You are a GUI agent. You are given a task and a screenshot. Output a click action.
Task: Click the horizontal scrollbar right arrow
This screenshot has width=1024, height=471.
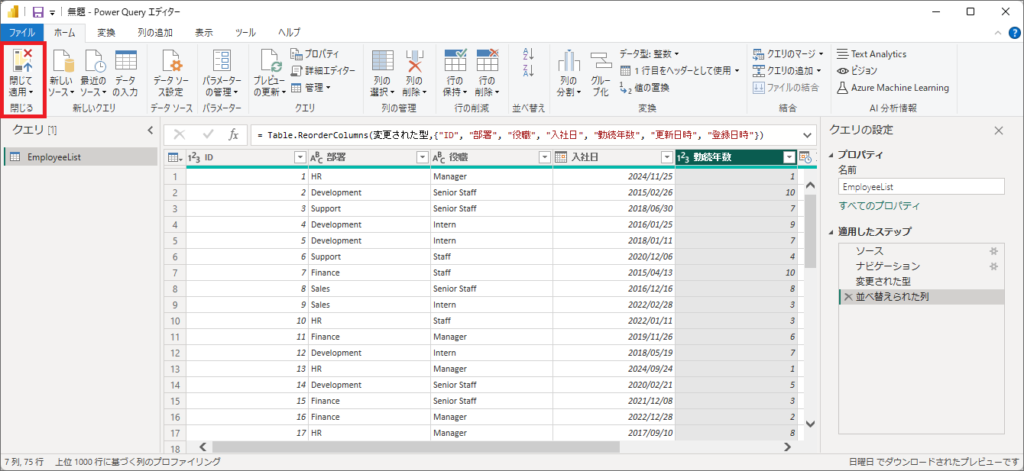(x=787, y=447)
